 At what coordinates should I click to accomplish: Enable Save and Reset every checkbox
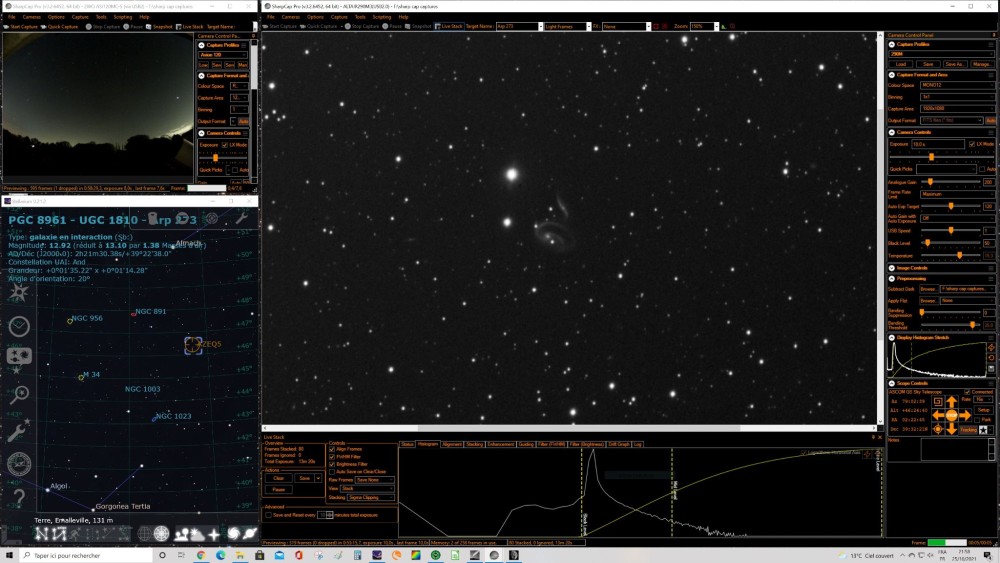tap(268, 515)
